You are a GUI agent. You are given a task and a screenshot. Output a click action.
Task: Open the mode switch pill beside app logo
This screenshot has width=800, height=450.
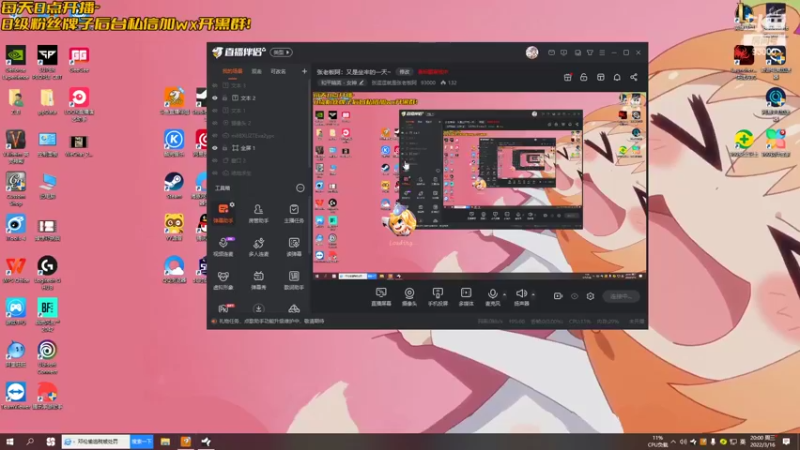pyautogui.click(x=281, y=53)
